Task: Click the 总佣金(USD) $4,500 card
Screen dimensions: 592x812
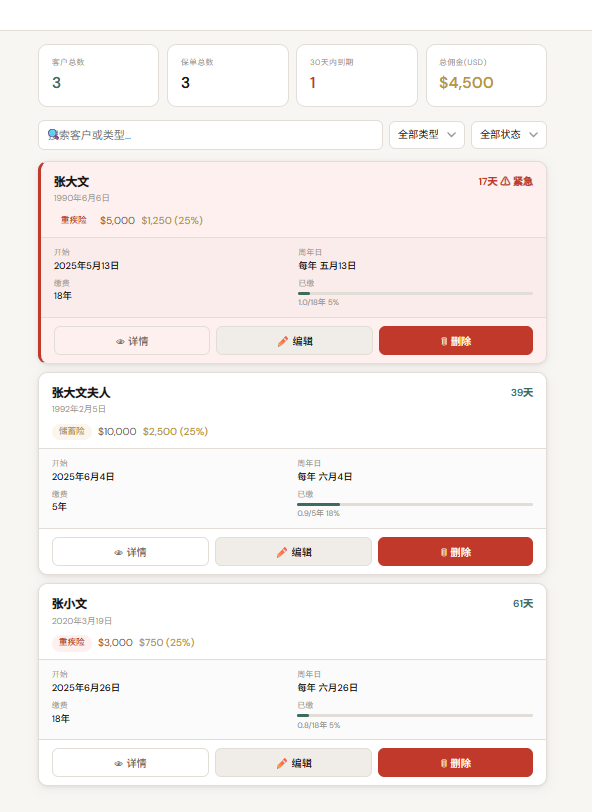Action: pos(486,76)
